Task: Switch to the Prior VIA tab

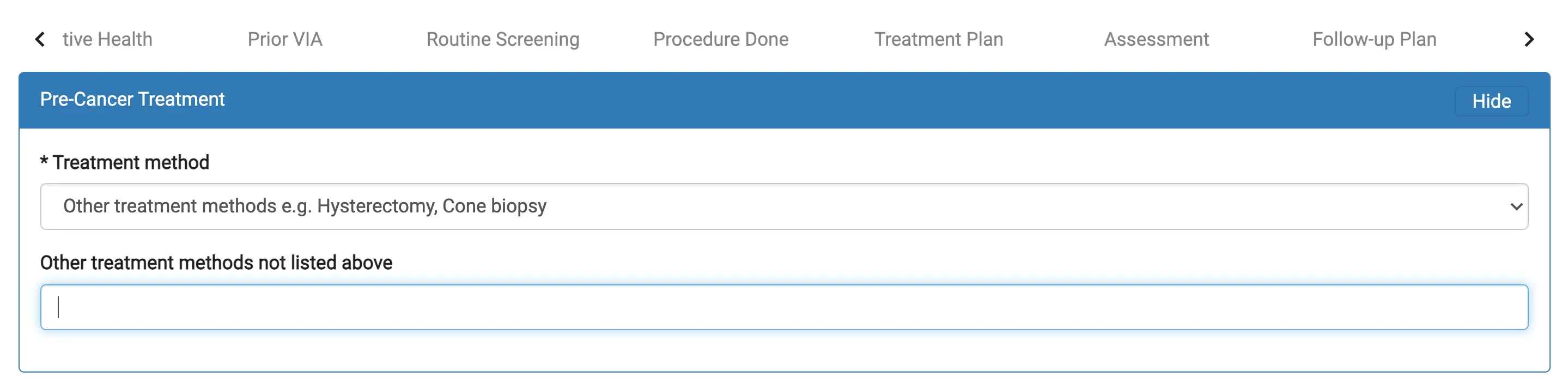Action: [x=285, y=40]
